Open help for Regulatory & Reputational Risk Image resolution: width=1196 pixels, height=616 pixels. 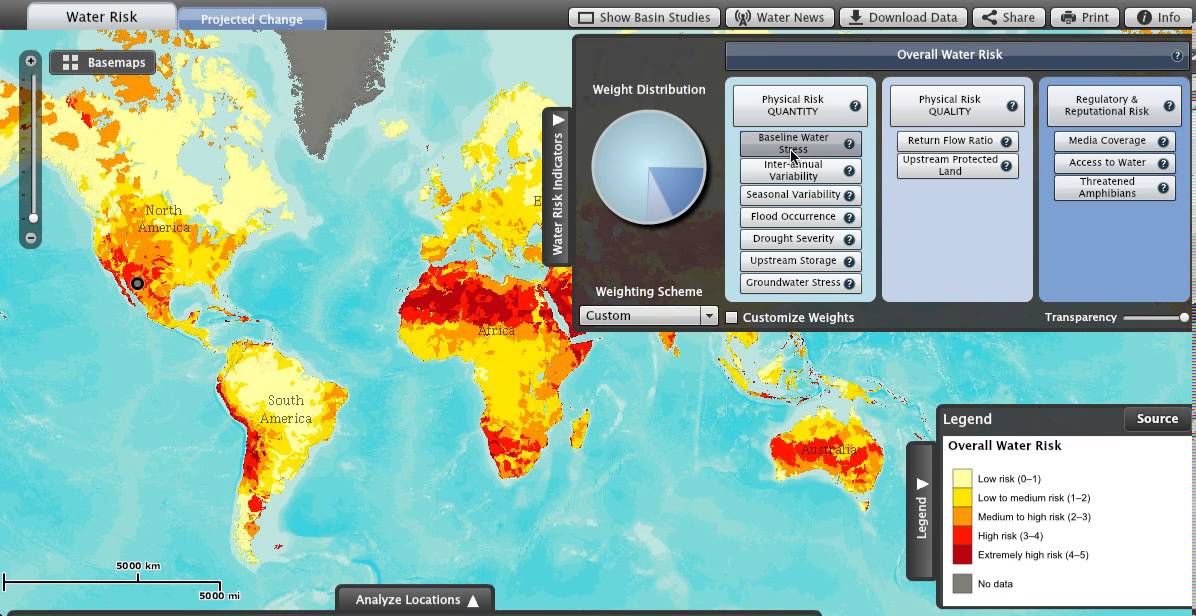click(x=1169, y=106)
